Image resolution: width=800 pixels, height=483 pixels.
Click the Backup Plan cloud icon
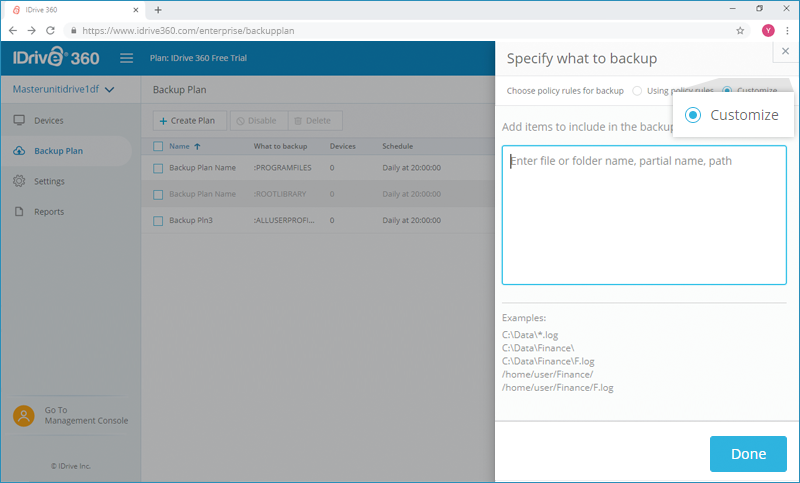[x=19, y=151]
